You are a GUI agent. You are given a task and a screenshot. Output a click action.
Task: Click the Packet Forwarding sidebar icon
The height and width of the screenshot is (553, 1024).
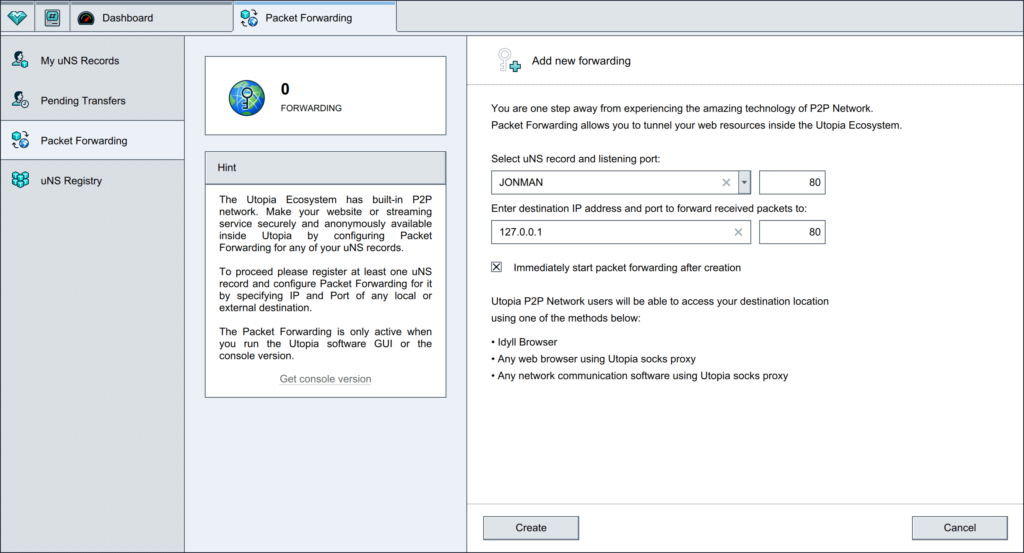coord(20,140)
